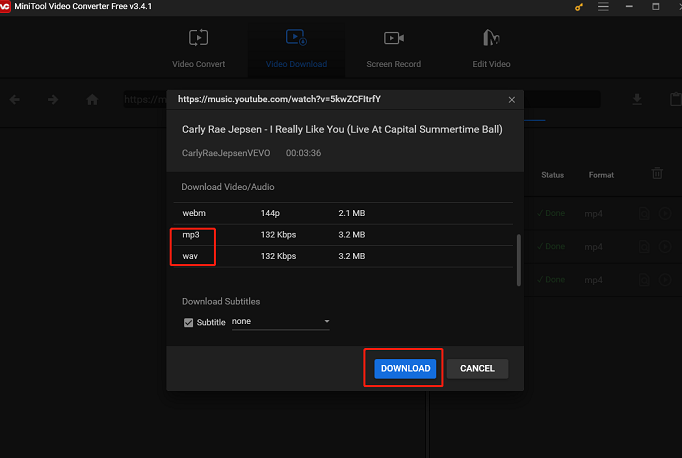The height and width of the screenshot is (458, 682).
Task: Click the video title Carly Rae Jepsen text
Action: (342, 130)
